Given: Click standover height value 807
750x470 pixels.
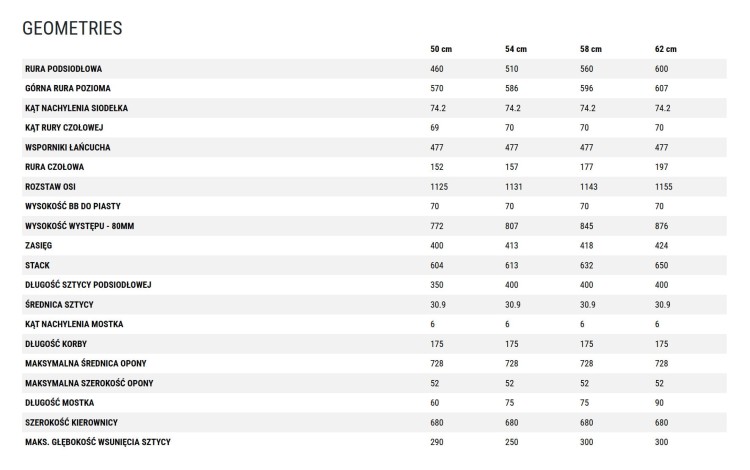Looking at the screenshot, I should (x=512, y=226).
